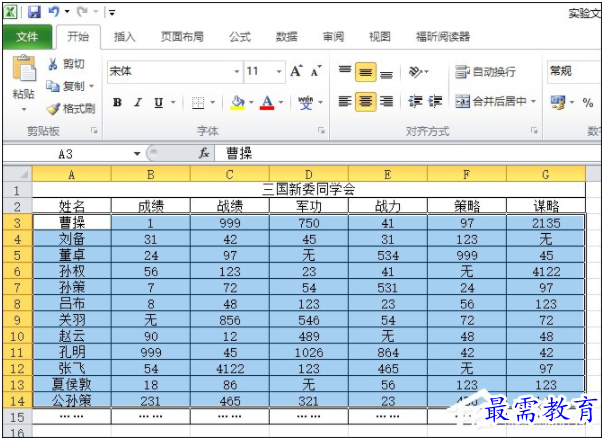Click the red font color A icon
Image resolution: width=606 pixels, height=441 pixels.
267,102
